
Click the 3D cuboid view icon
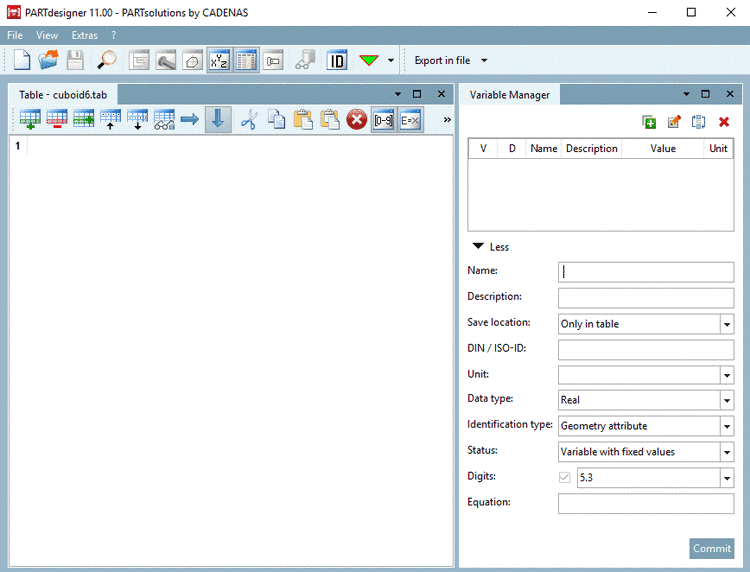click(x=192, y=61)
